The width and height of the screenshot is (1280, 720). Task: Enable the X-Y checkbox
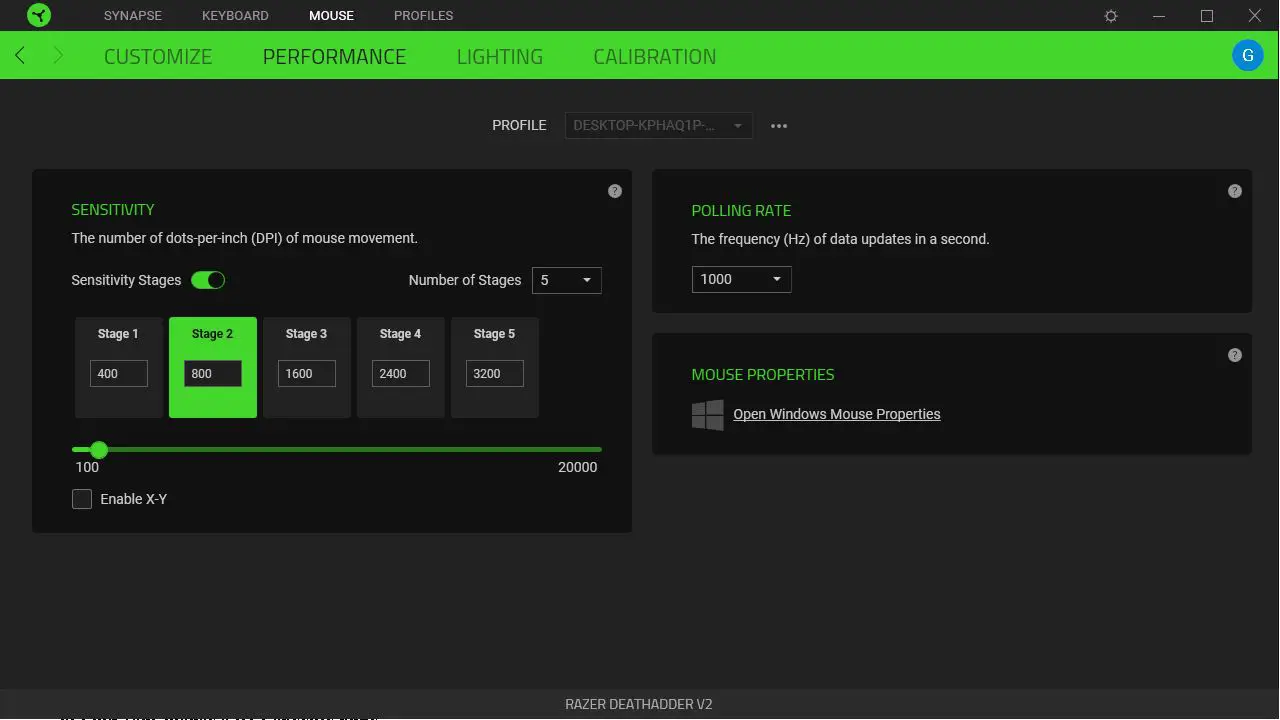pyautogui.click(x=82, y=498)
